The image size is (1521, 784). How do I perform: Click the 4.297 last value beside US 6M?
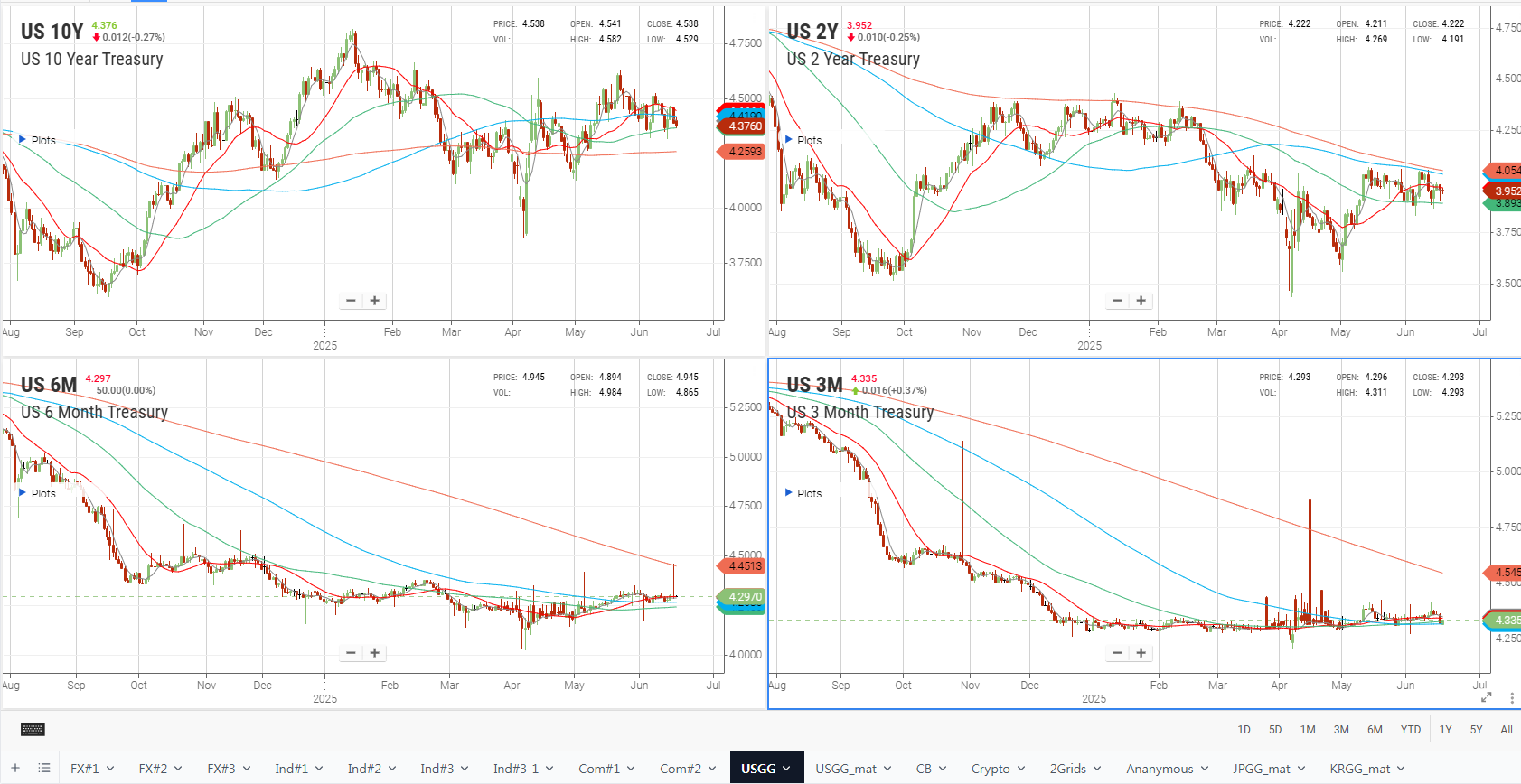pyautogui.click(x=99, y=378)
